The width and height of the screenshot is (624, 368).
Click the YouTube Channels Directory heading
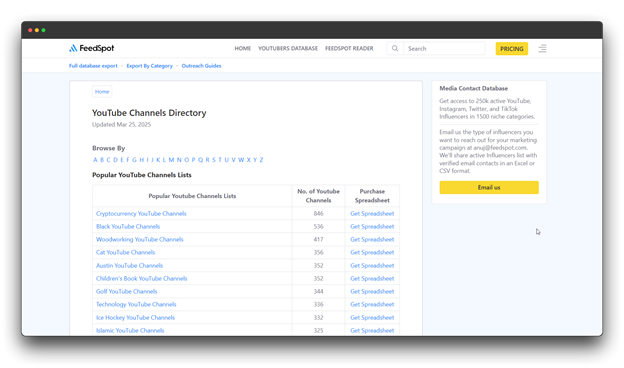coord(149,113)
